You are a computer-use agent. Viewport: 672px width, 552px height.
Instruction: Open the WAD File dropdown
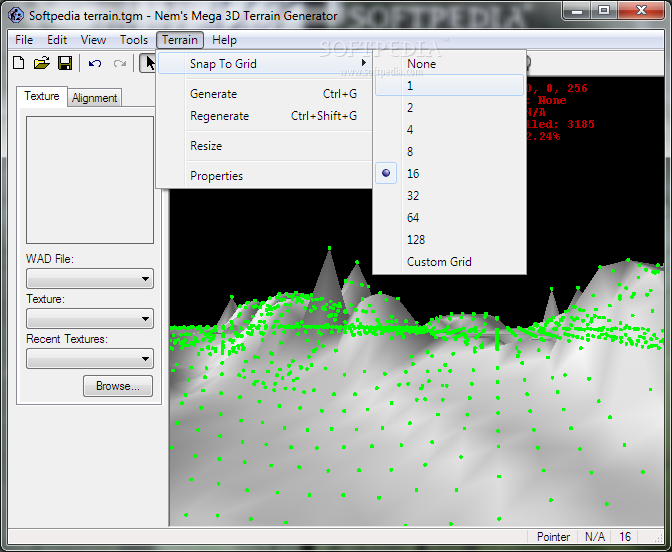[90, 279]
